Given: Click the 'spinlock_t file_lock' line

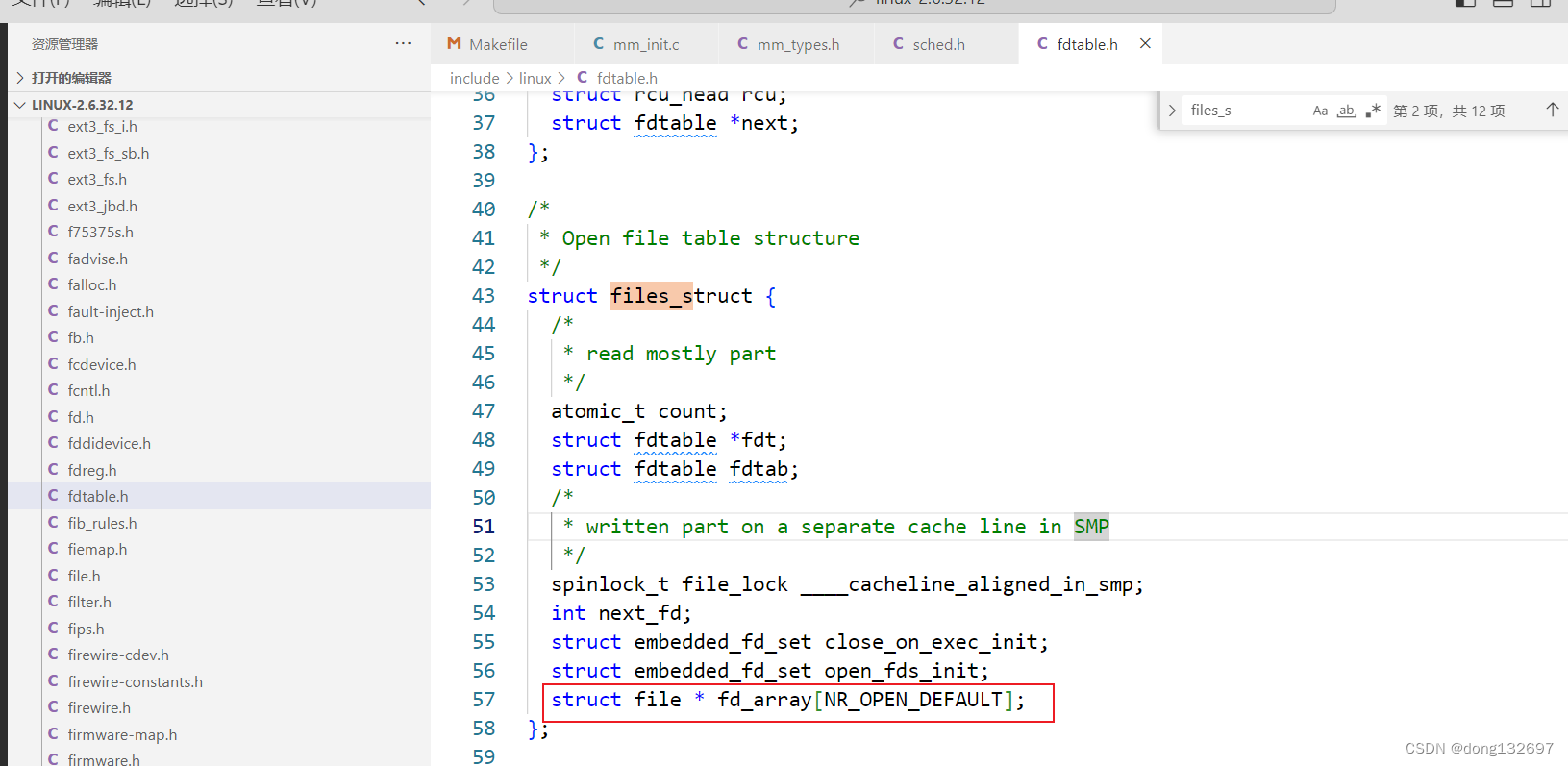Looking at the screenshot, I should (x=847, y=584).
